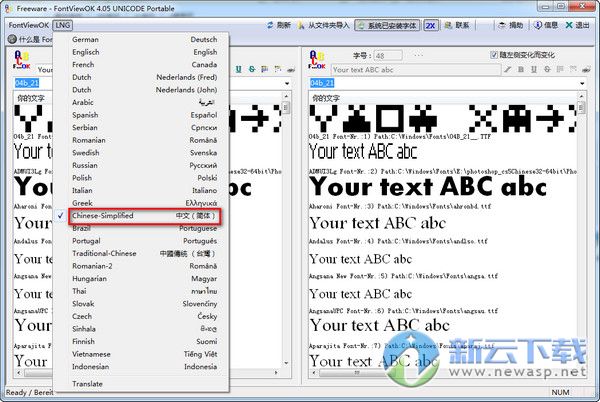Screen dimensions: 600x402
Task: Select German Deutsch language
Action: click(141, 39)
